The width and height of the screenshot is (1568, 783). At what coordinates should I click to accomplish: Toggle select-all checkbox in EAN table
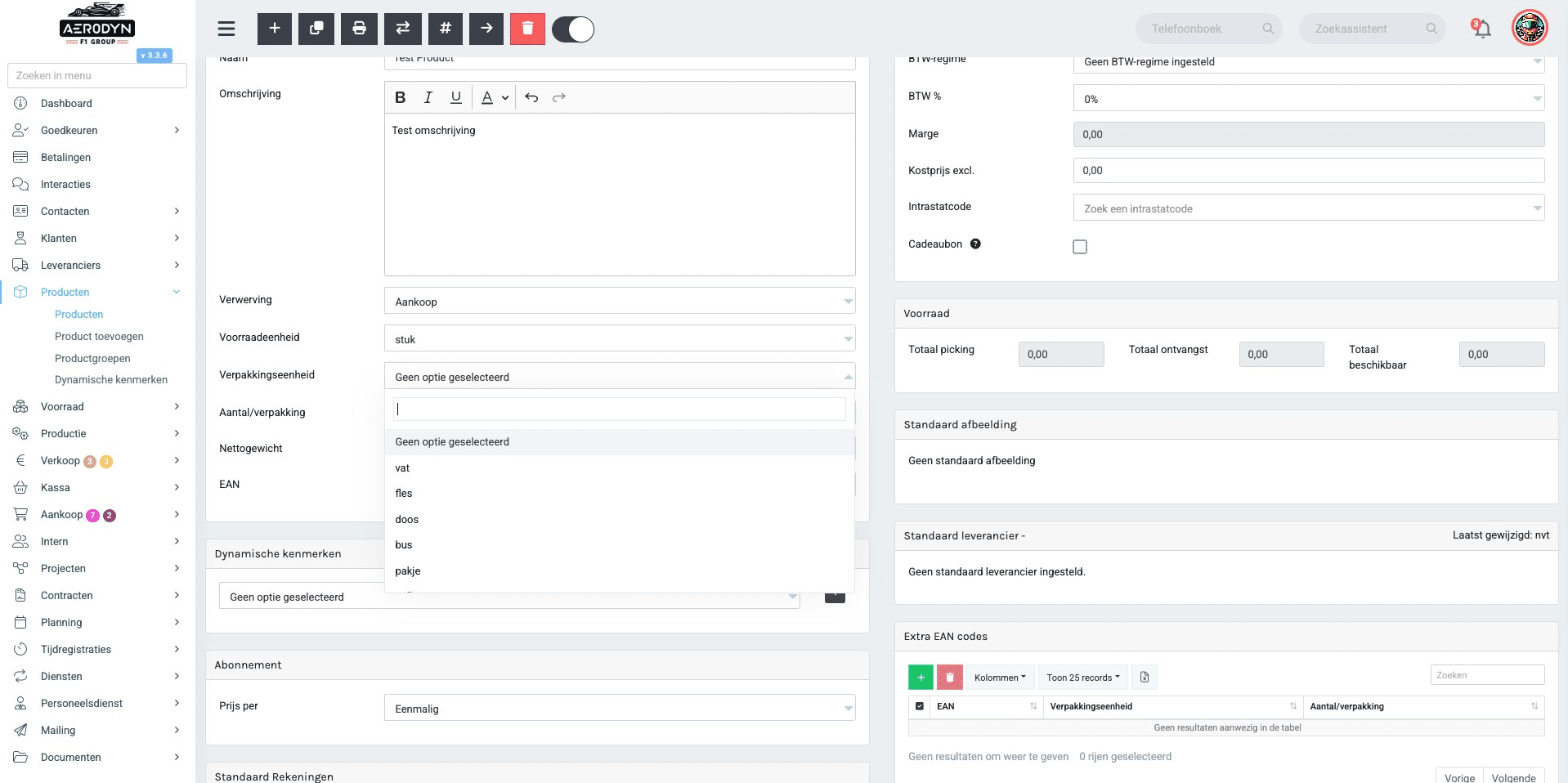(x=920, y=706)
